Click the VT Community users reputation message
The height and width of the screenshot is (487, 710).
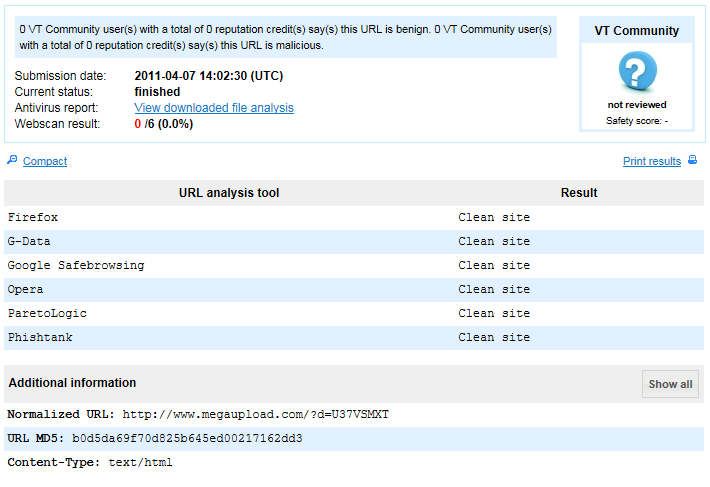click(x=285, y=37)
